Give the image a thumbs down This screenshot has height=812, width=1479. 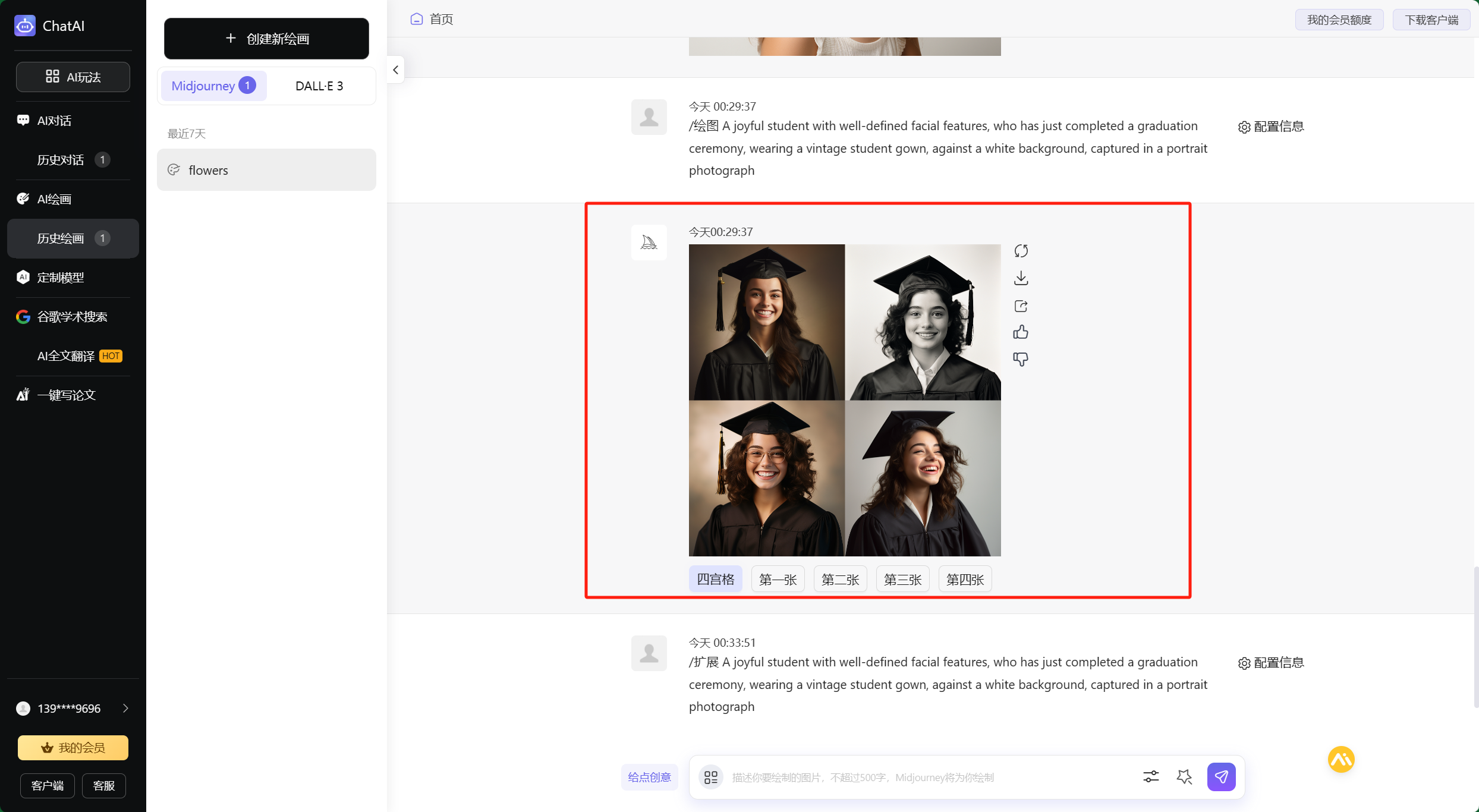click(x=1021, y=359)
